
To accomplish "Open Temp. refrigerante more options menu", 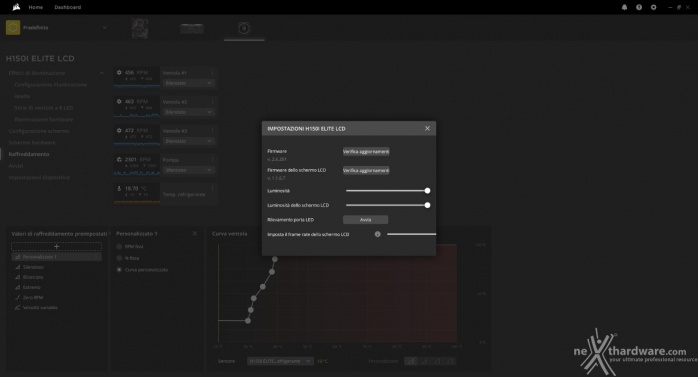I will [x=212, y=189].
